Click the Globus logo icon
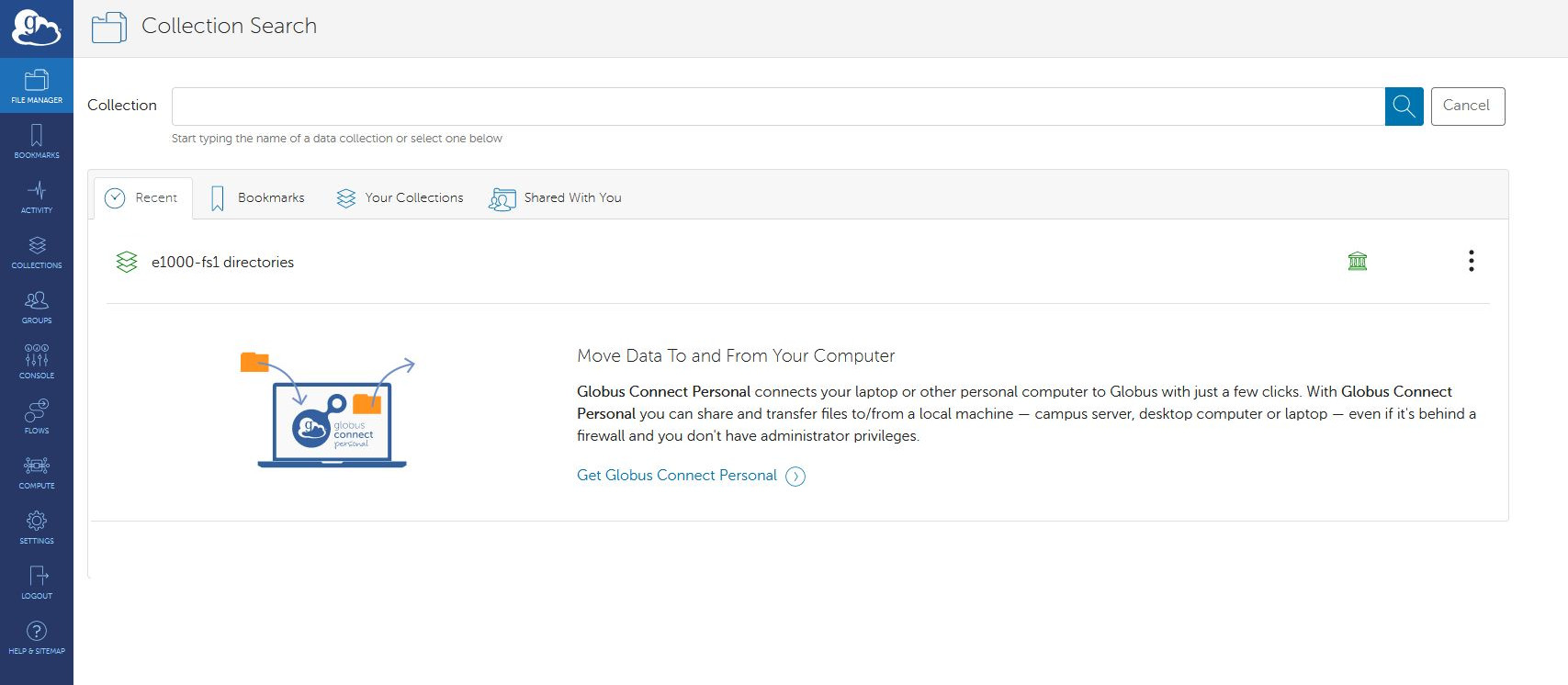 coord(36,28)
